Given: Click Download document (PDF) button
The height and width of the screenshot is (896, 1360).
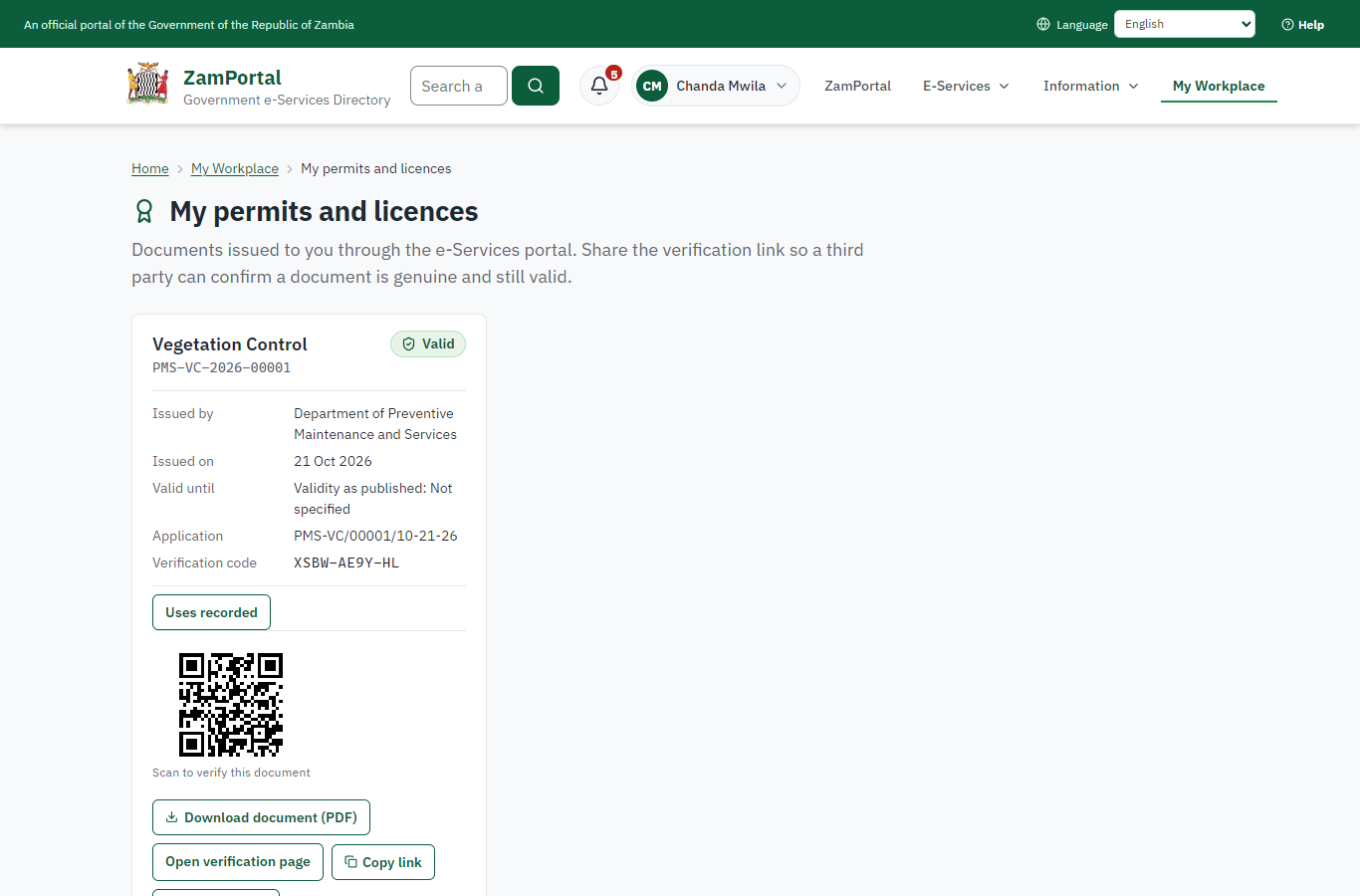Looking at the screenshot, I should [x=261, y=817].
